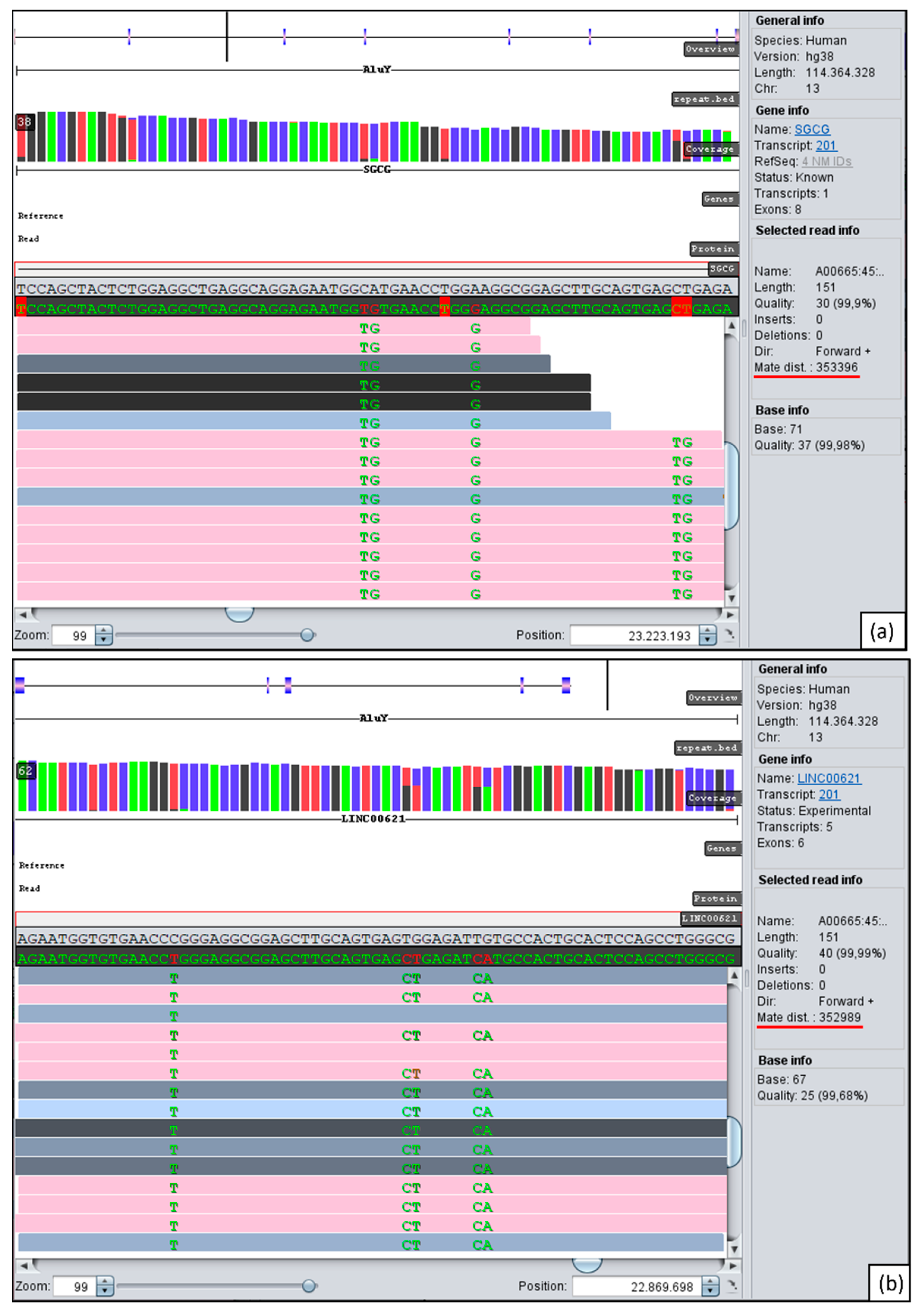The width and height of the screenshot is (921, 1316).
Task: Click the black overview position marker in panel (b)
Action: click(x=608, y=685)
